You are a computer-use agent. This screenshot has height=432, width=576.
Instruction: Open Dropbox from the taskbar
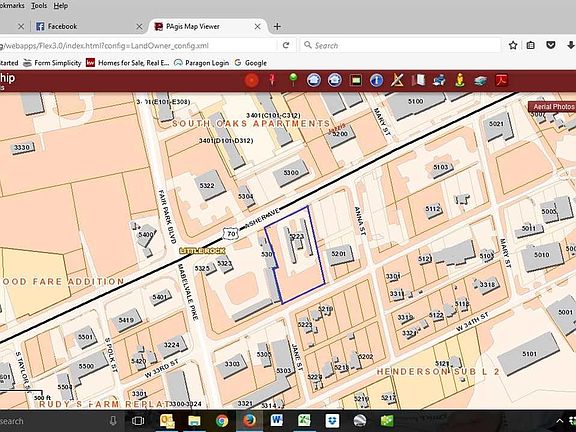[x=332, y=421]
